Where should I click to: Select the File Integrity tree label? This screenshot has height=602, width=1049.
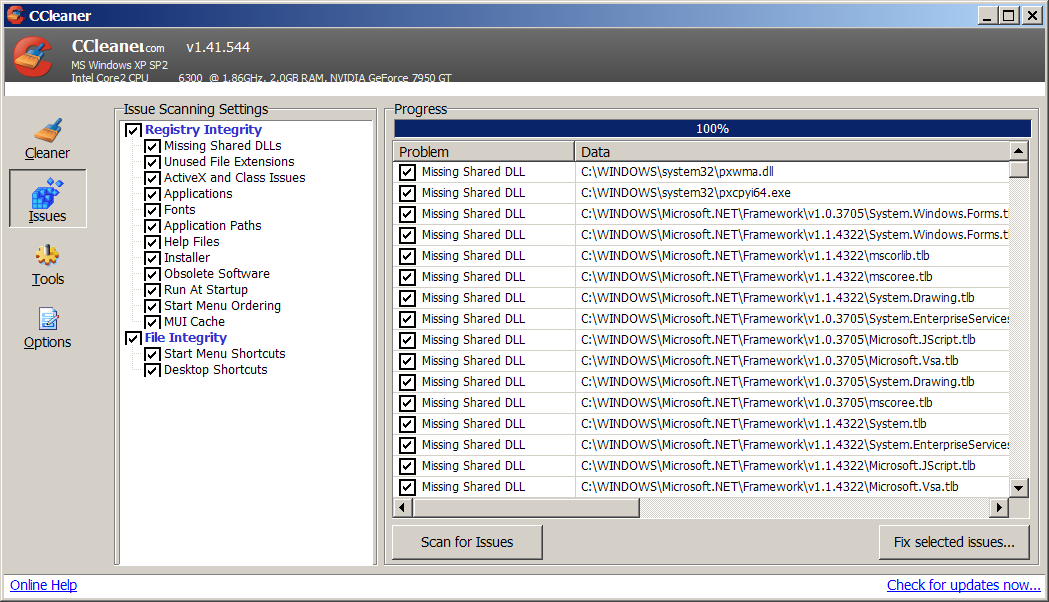(186, 338)
